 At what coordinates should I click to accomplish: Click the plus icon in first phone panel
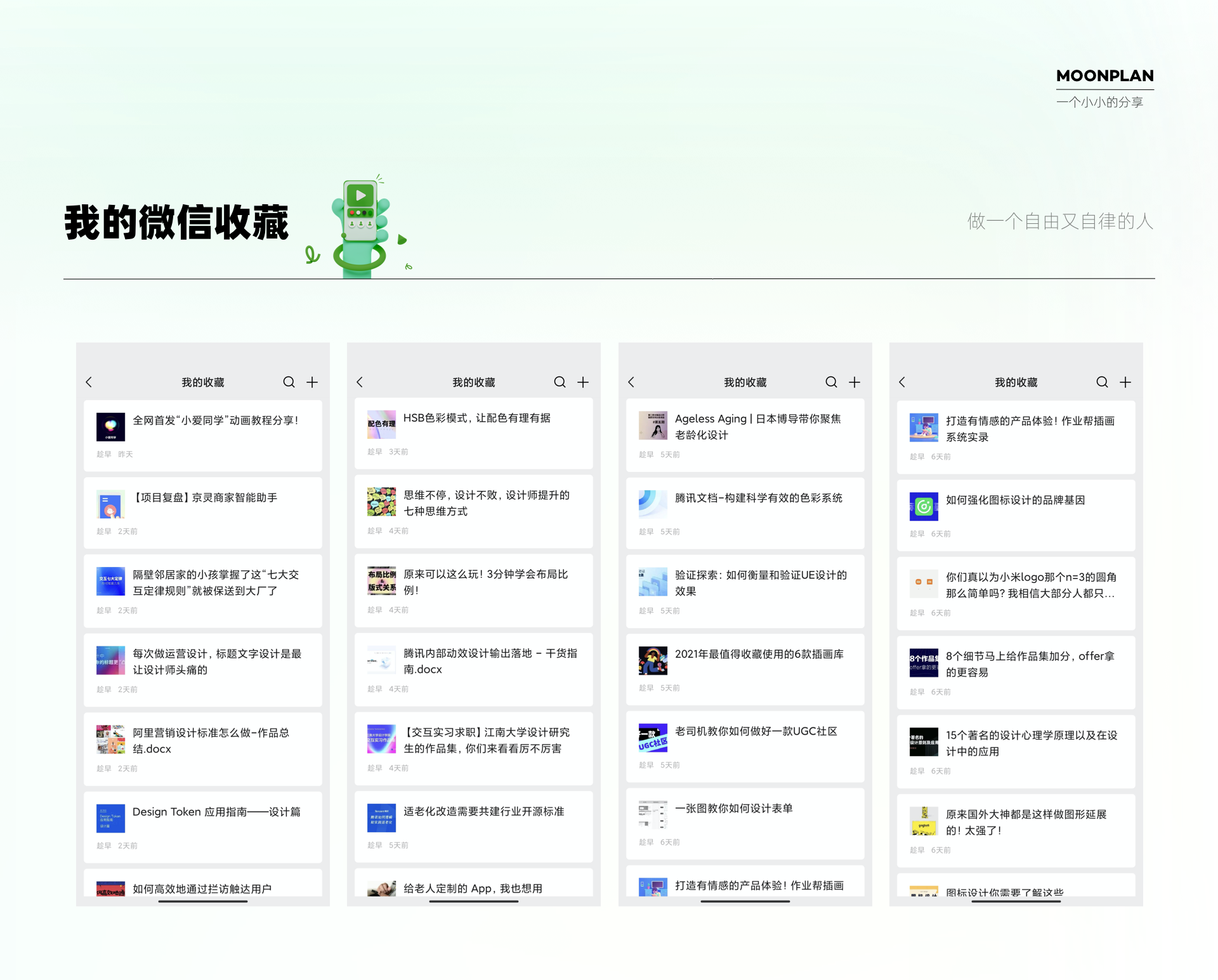(312, 382)
